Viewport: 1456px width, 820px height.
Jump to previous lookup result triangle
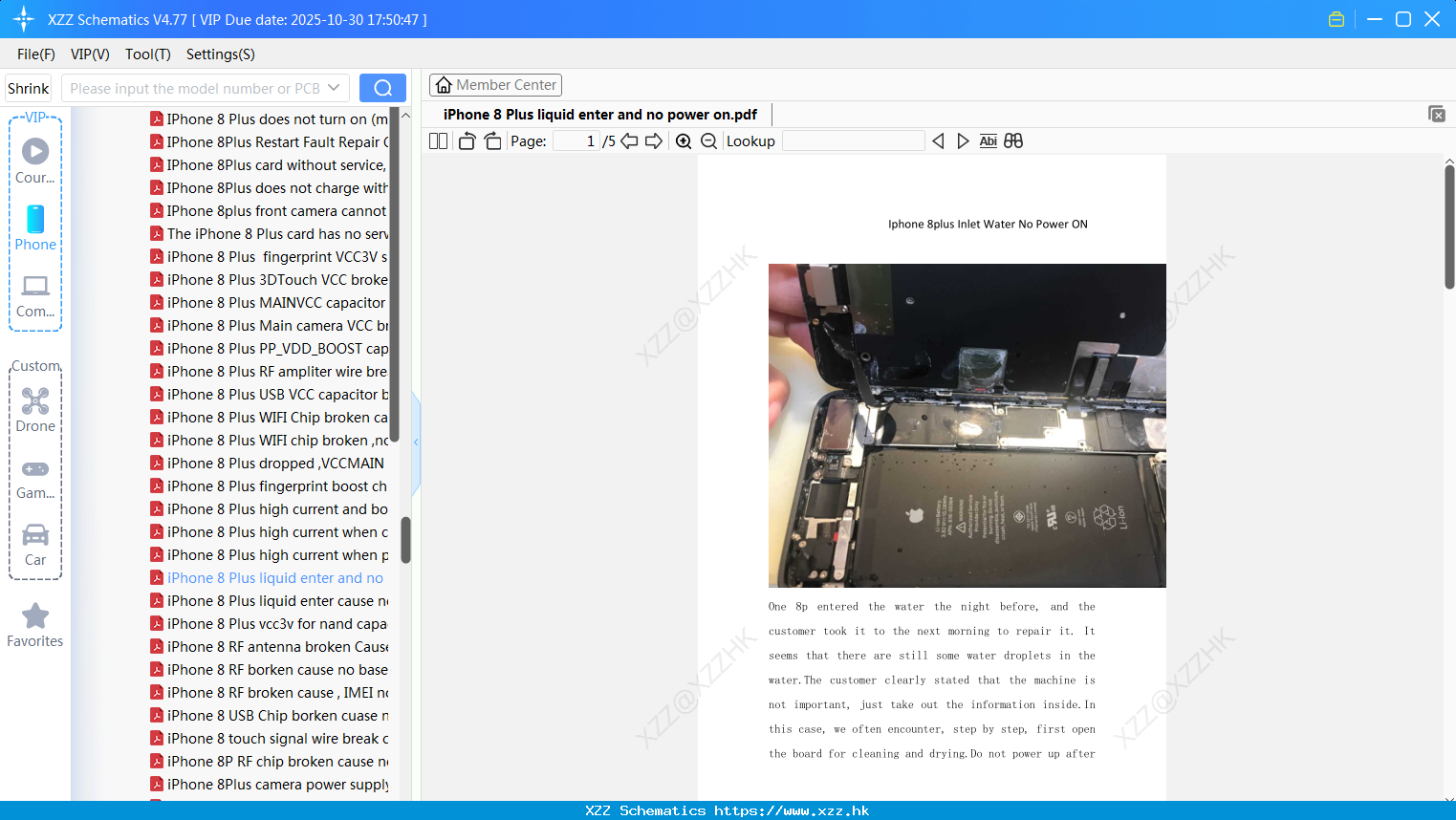938,141
